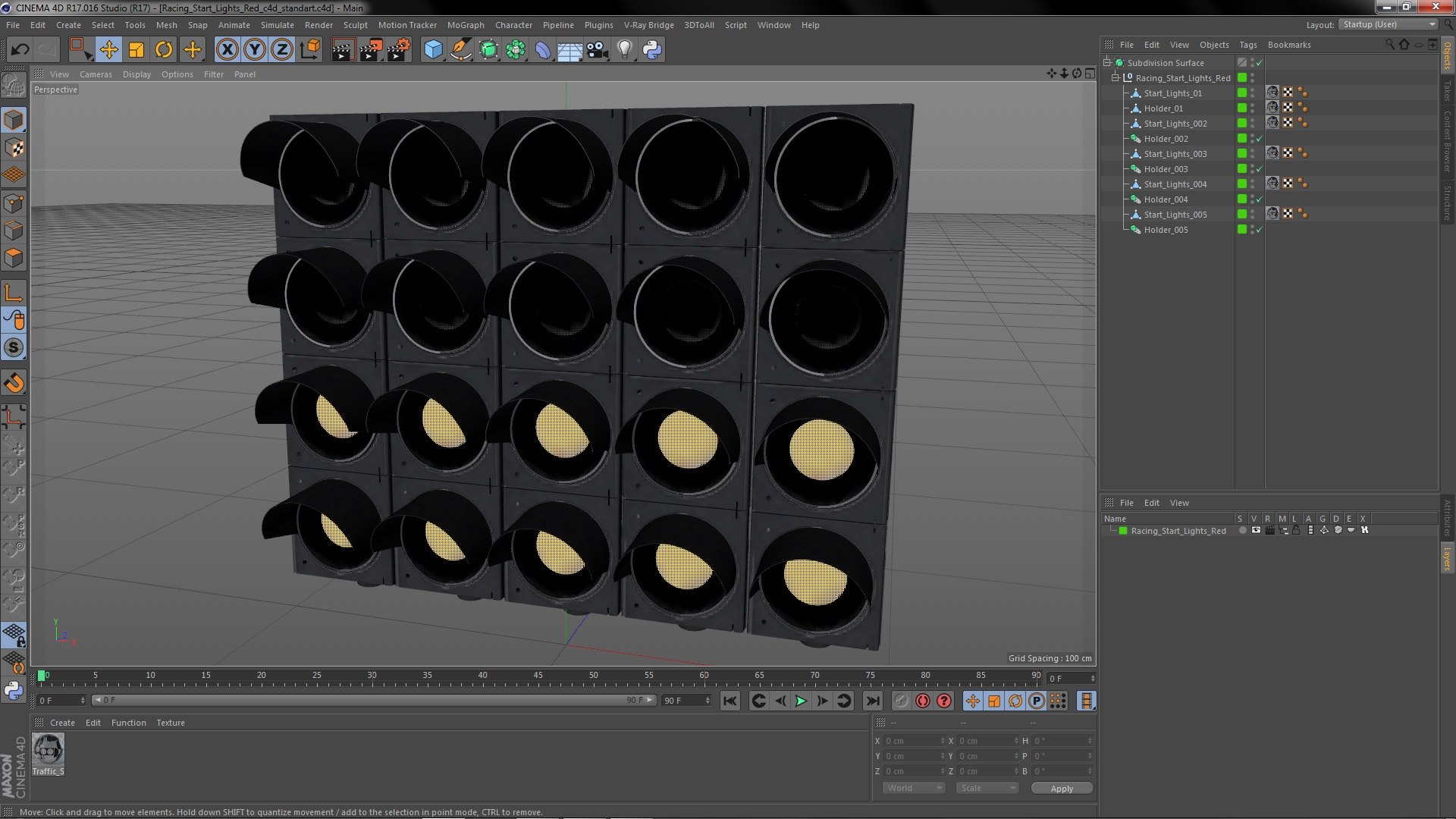This screenshot has width=1456, height=819.
Task: Select the Rotate tool in top toolbar
Action: 164,50
